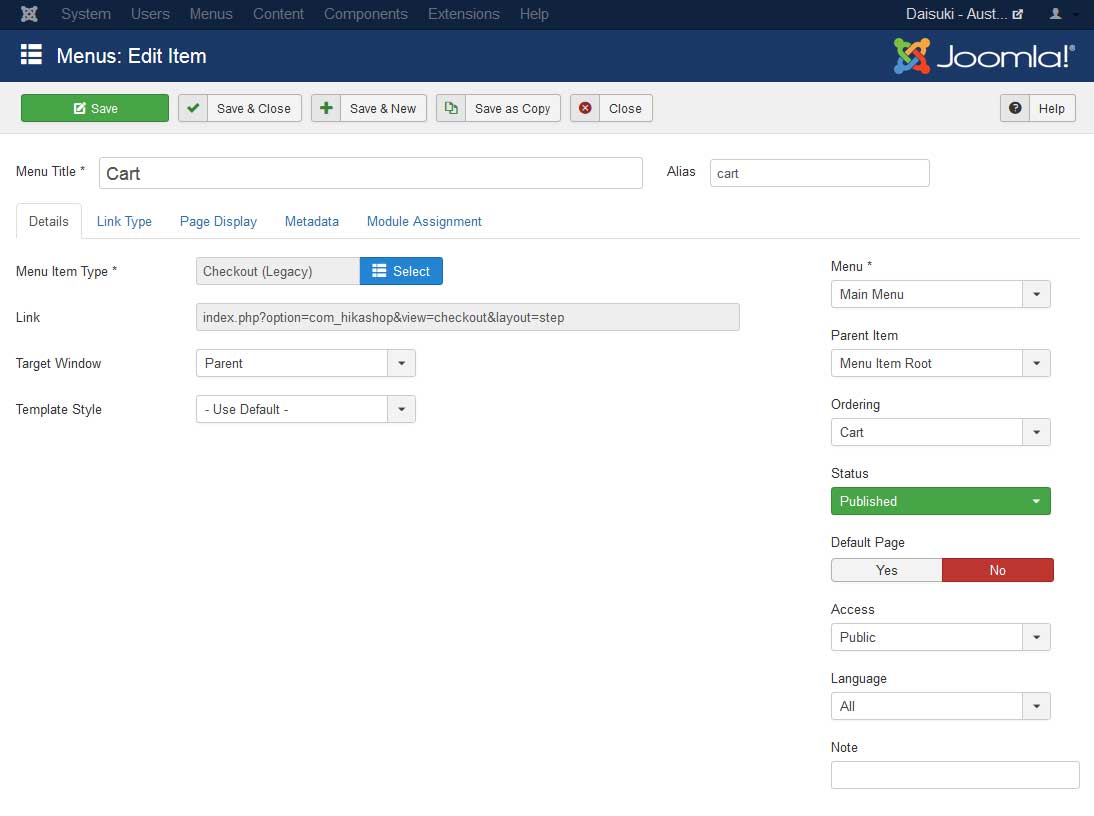
Task: Open the Published status dropdown
Action: (x=941, y=501)
